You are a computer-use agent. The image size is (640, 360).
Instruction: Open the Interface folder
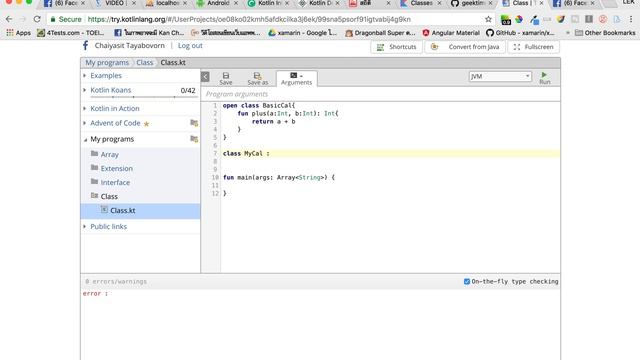(115, 182)
